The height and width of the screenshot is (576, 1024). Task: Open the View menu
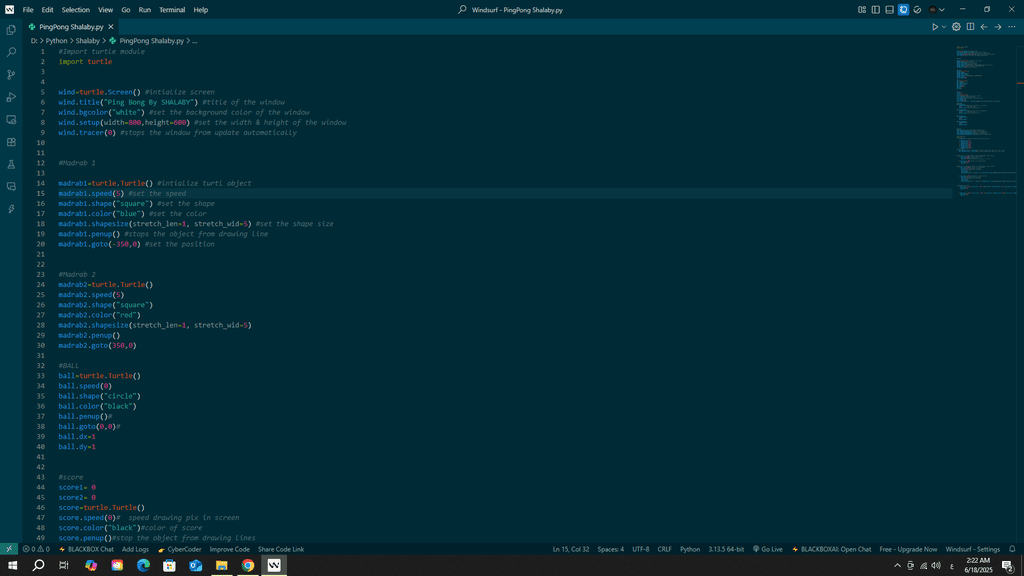coord(105,10)
